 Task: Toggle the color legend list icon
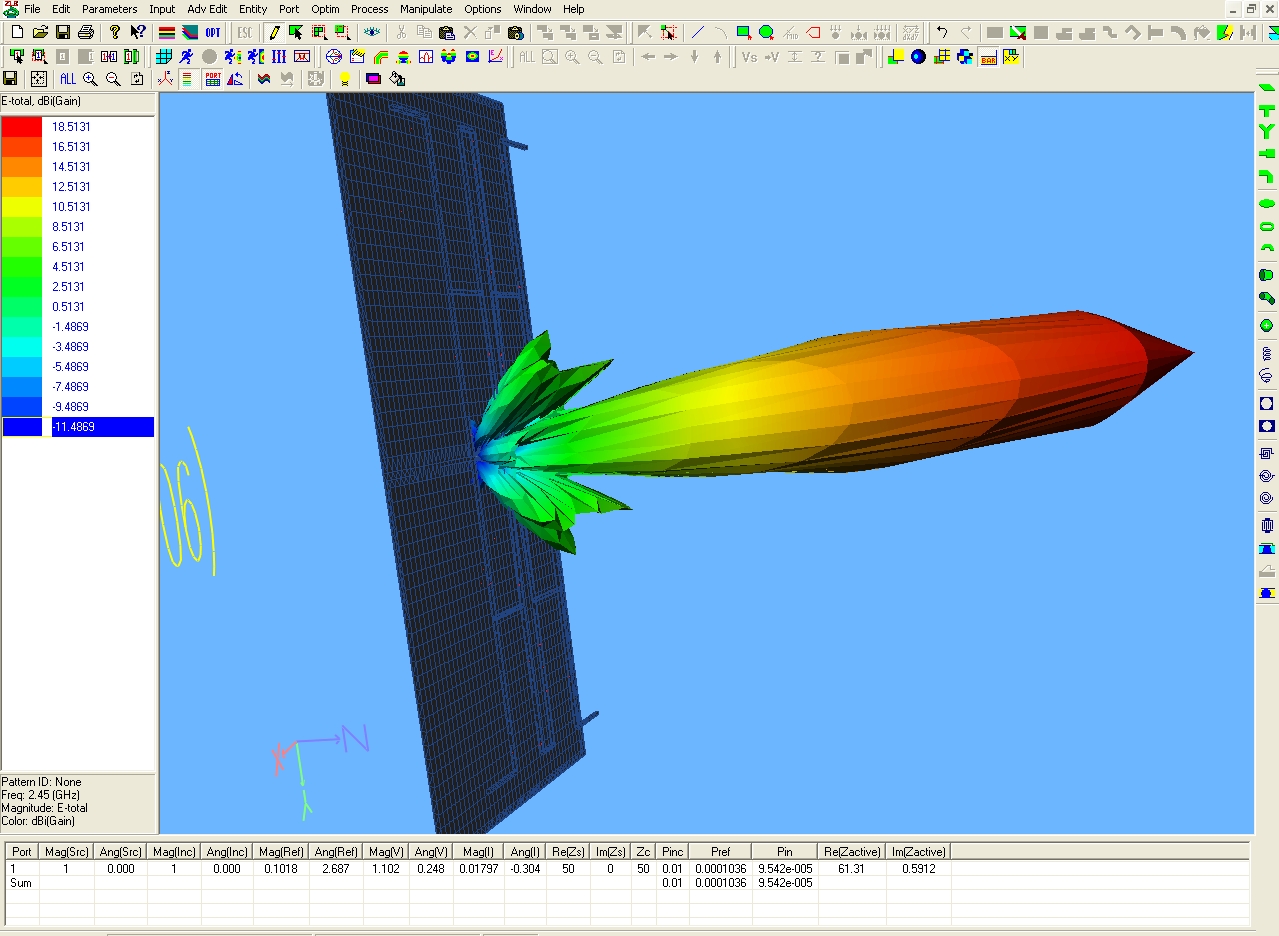point(186,79)
